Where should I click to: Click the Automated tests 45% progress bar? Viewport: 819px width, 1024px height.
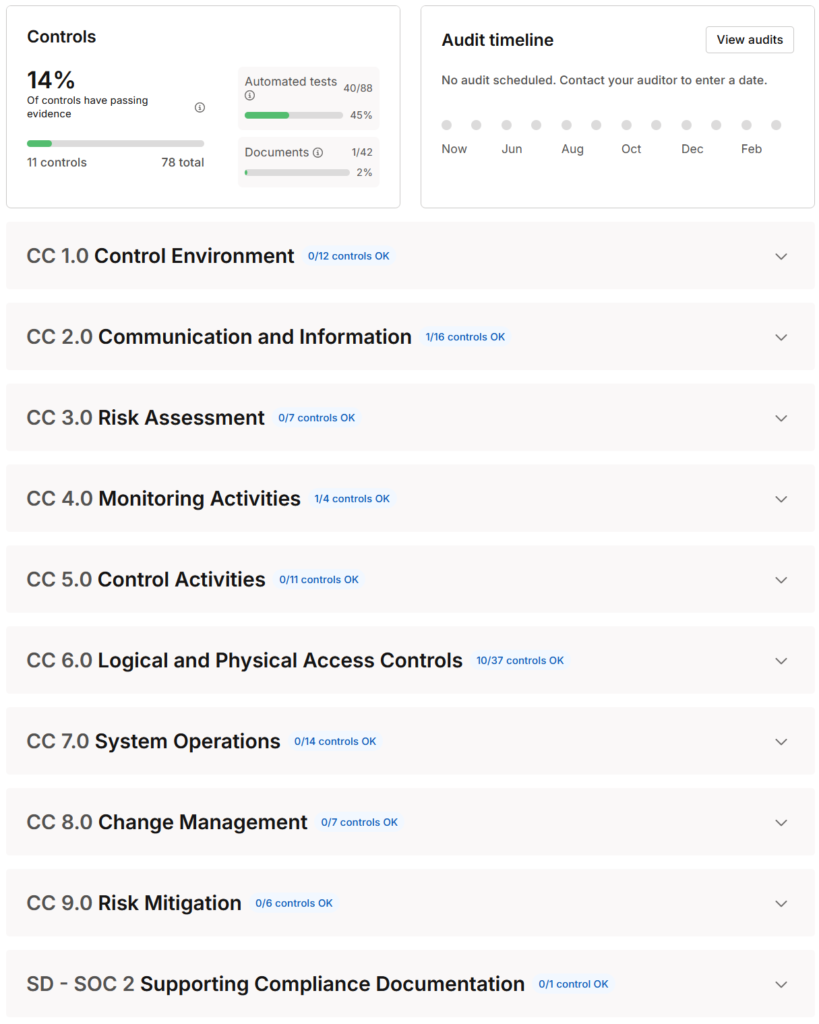point(293,115)
